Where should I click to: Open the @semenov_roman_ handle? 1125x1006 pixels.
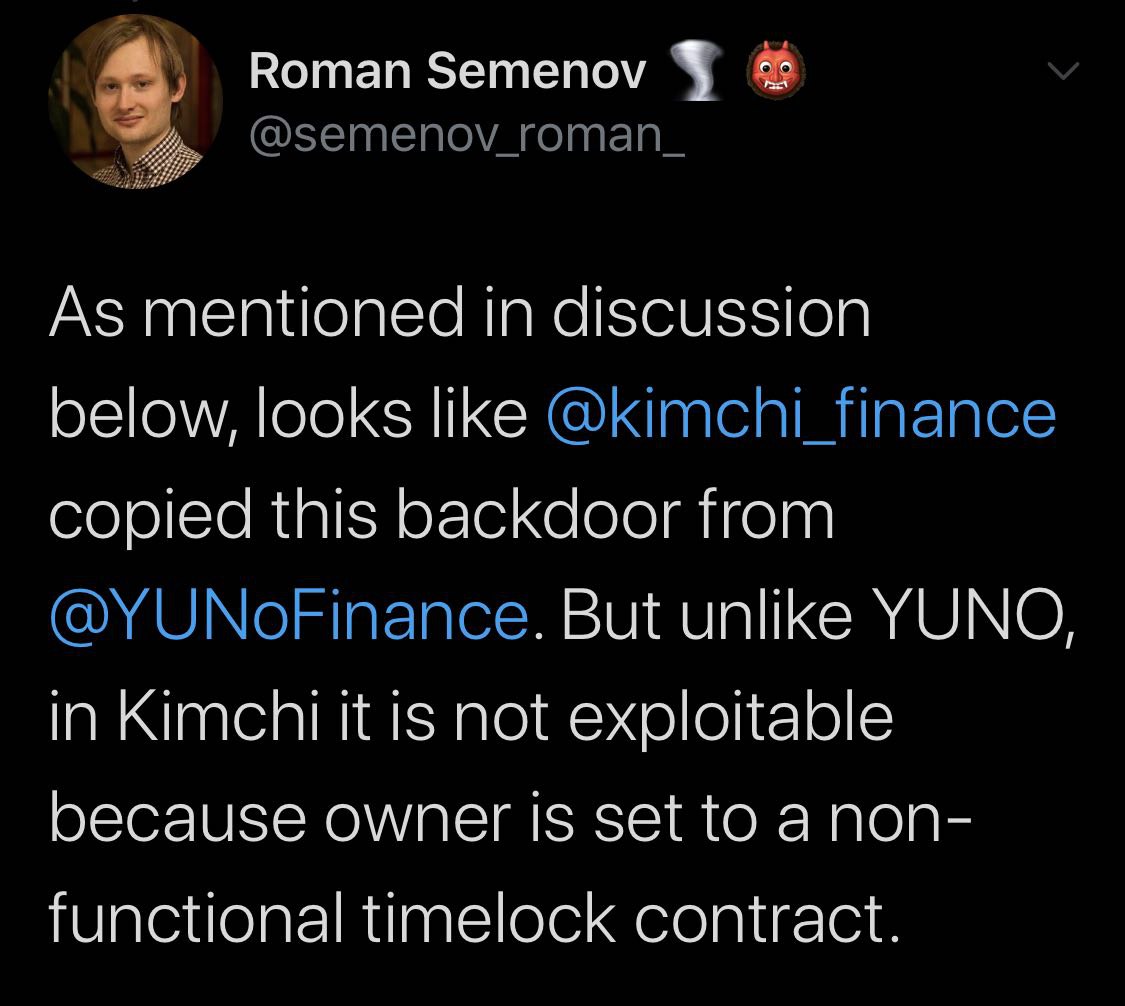pos(467,134)
